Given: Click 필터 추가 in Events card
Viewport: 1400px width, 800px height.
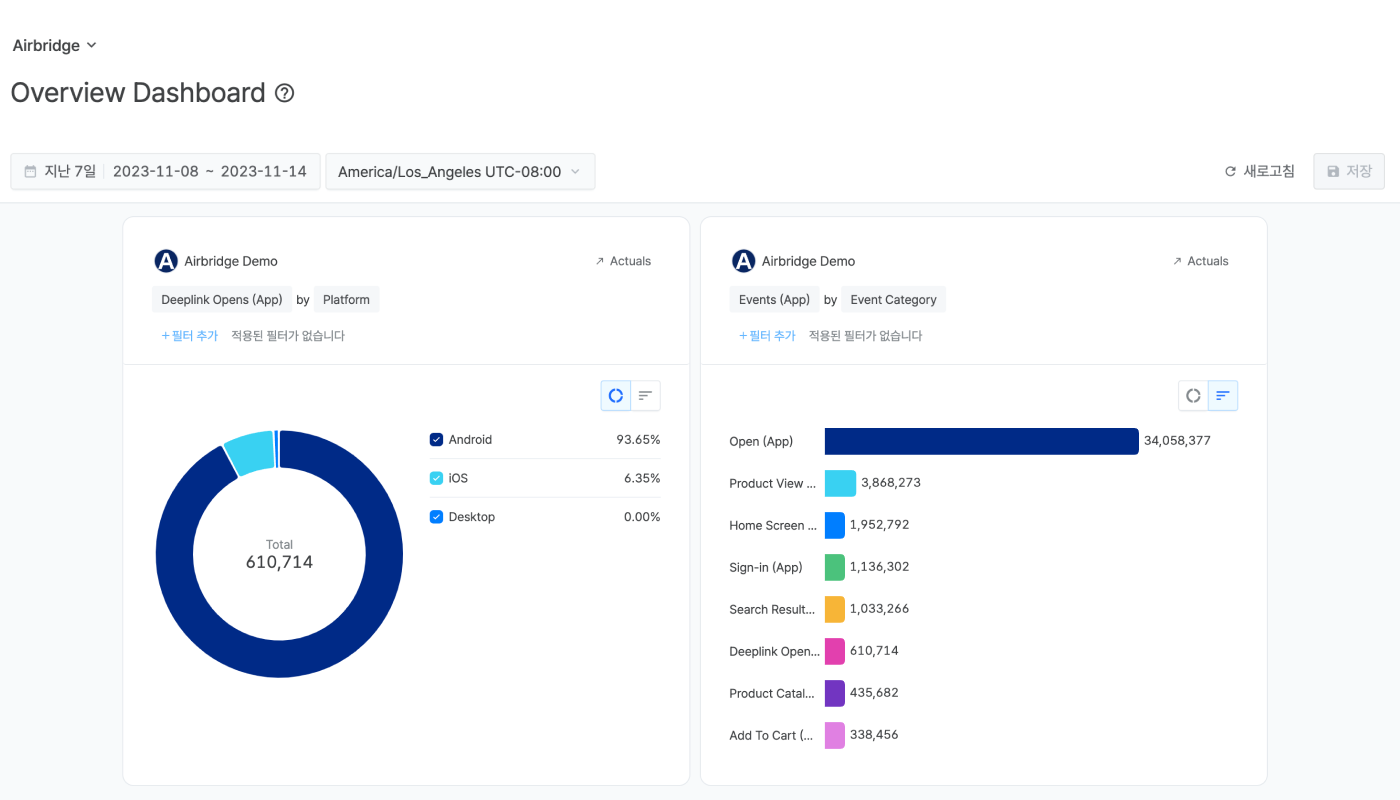Looking at the screenshot, I should 767,336.
